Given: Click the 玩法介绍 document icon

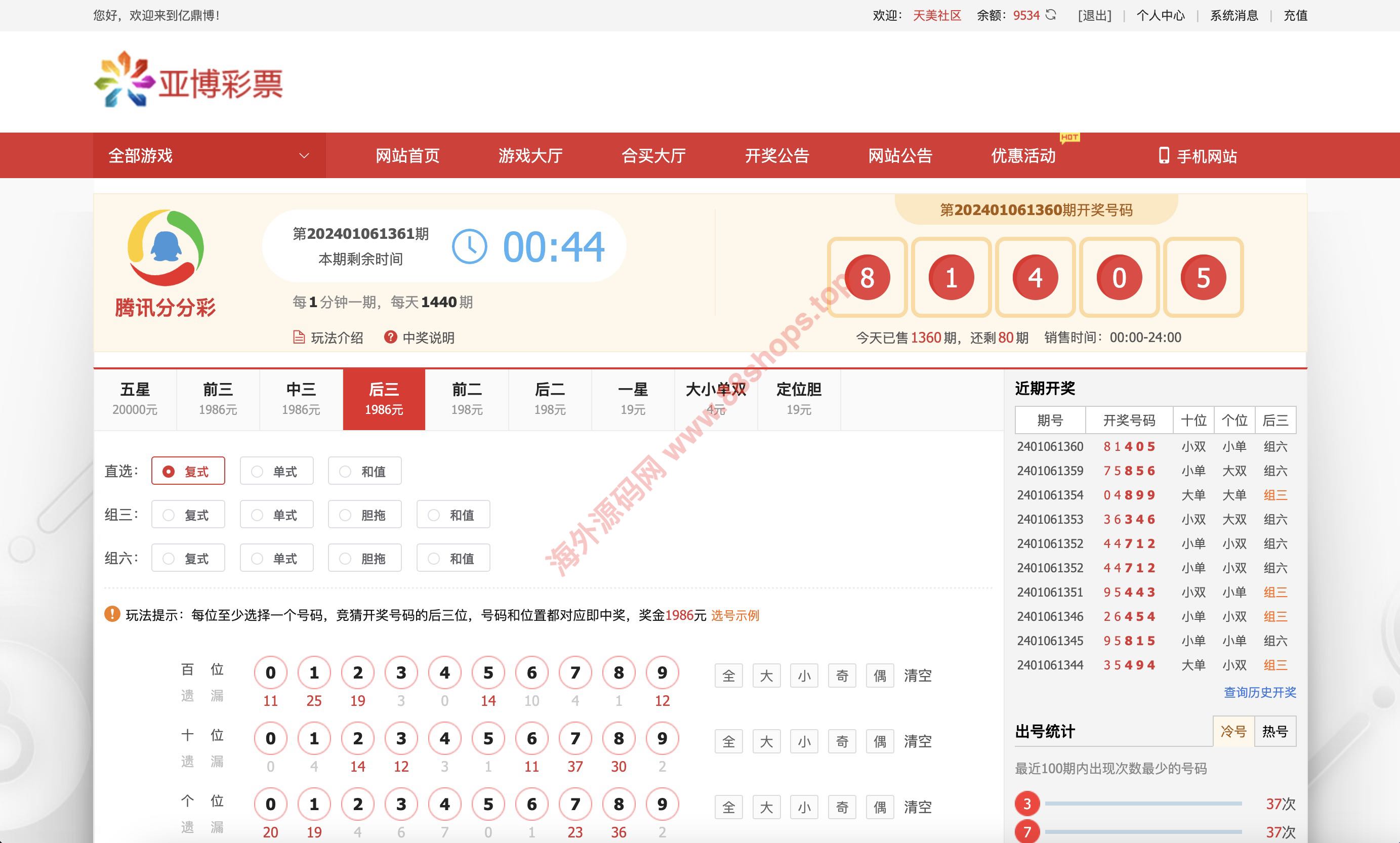Looking at the screenshot, I should [299, 338].
